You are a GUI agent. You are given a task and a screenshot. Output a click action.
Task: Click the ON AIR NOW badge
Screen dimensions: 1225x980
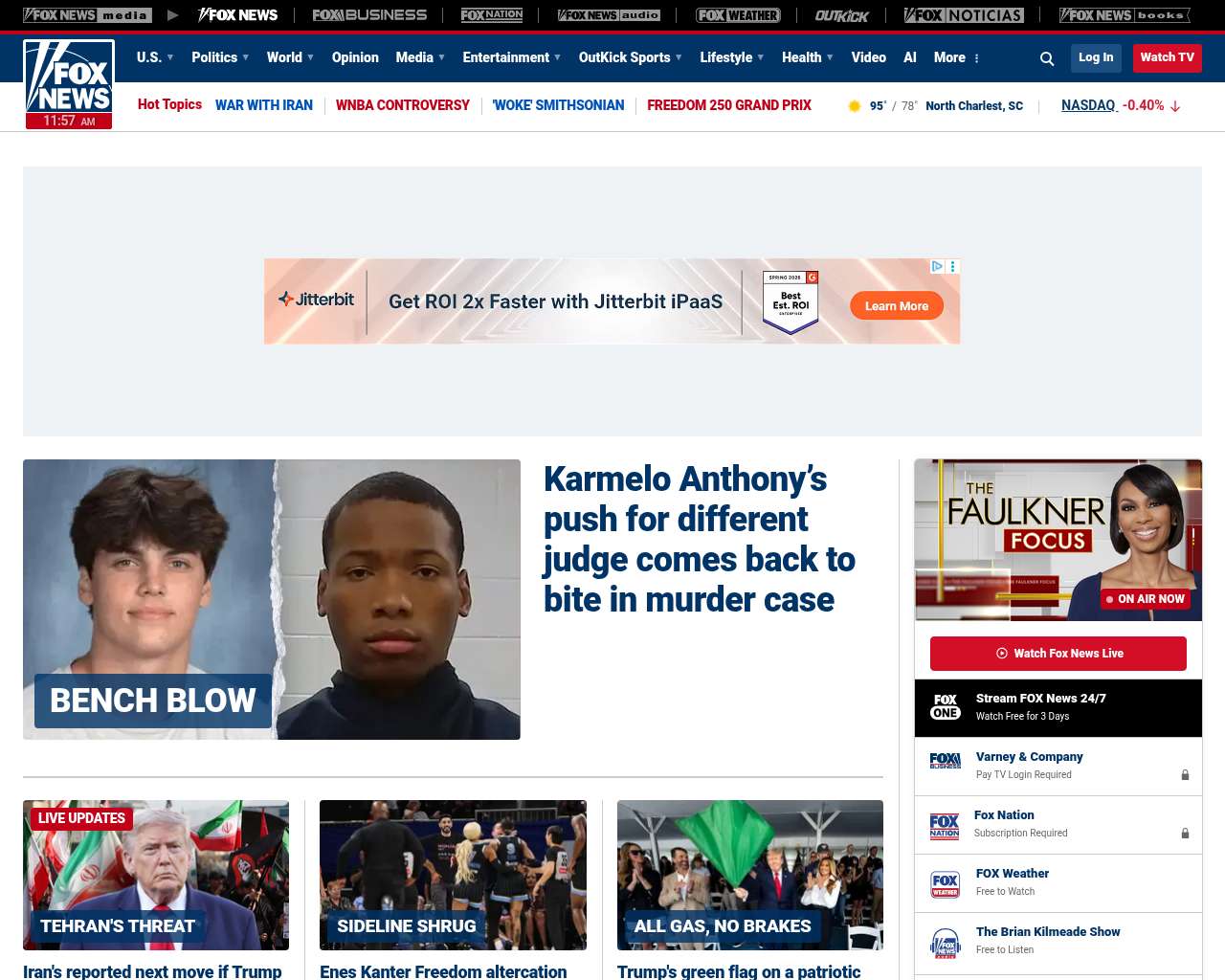[x=1146, y=599]
